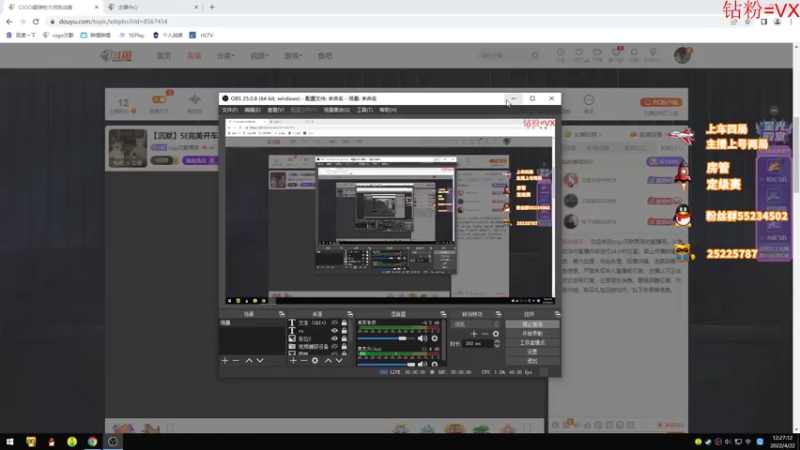Move the selected source down
Image resolution: width=800 pixels, height=450 pixels.
339,361
